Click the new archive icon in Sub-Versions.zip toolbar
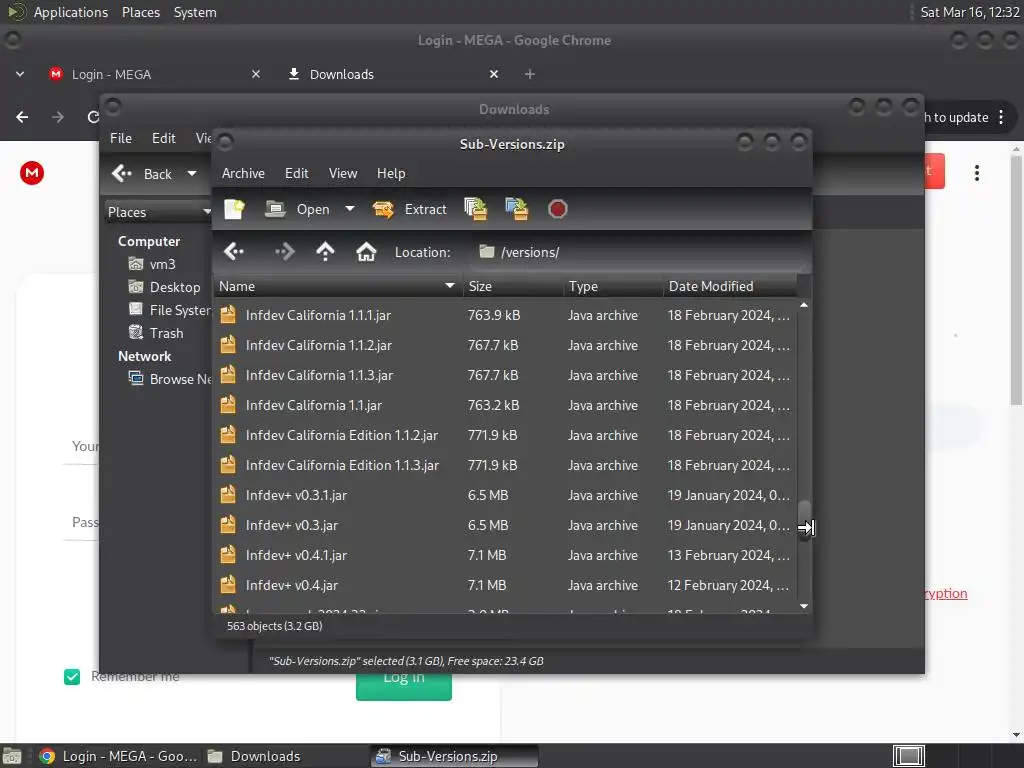This screenshot has height=768, width=1024. coord(234,209)
